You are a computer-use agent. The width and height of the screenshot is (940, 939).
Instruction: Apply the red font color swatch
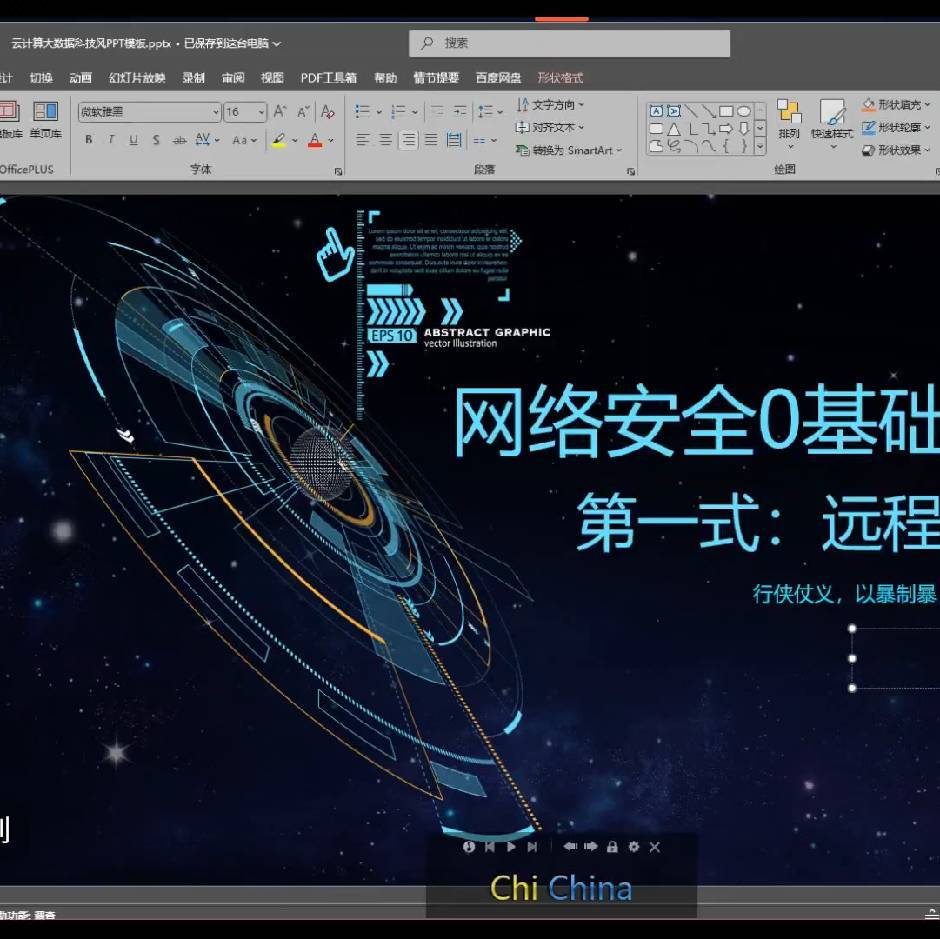[315, 140]
